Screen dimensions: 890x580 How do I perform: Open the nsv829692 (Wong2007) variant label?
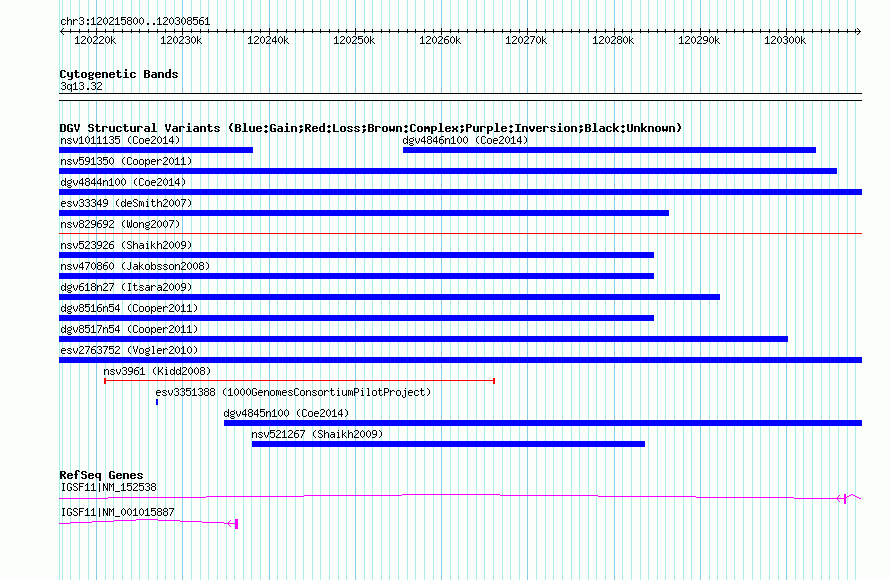[120, 224]
